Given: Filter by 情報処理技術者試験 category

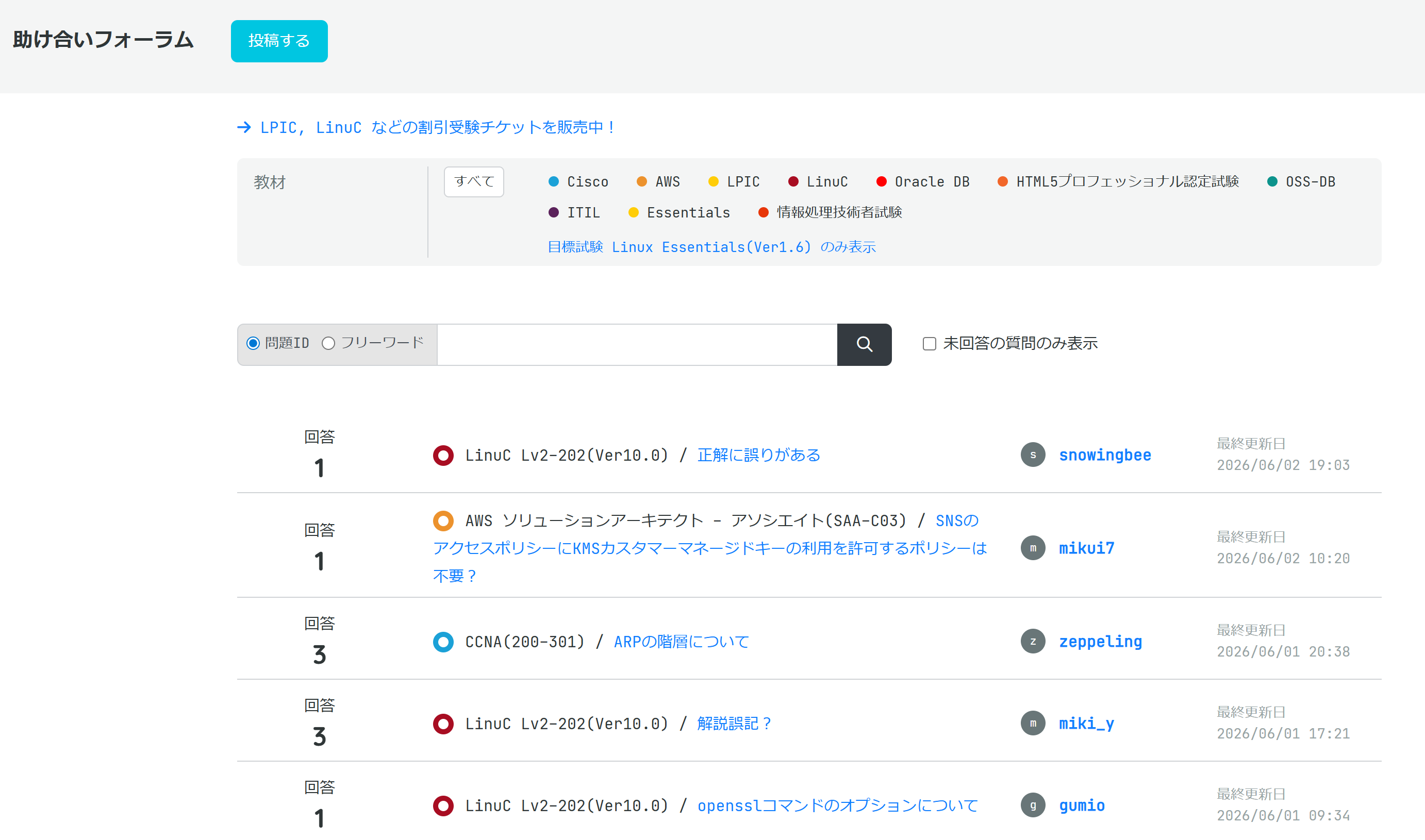Looking at the screenshot, I should pyautogui.click(x=830, y=213).
